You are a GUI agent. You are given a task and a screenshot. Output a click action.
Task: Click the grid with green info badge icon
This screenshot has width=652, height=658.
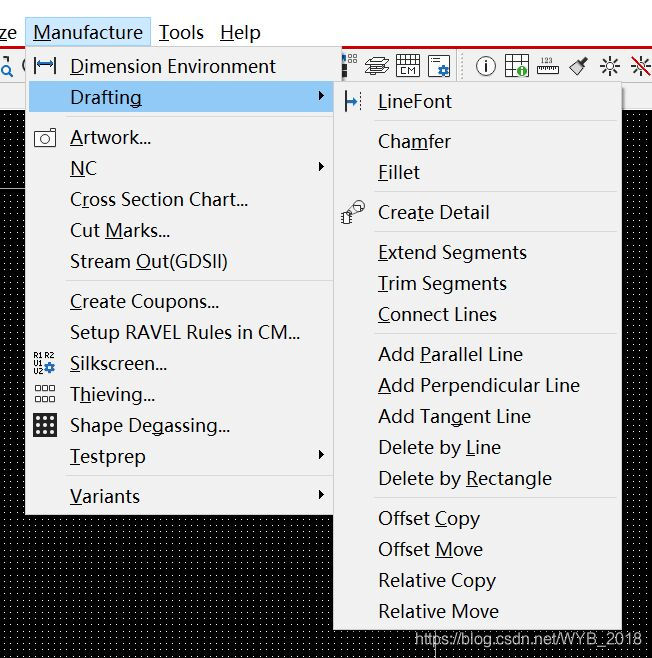[516, 66]
